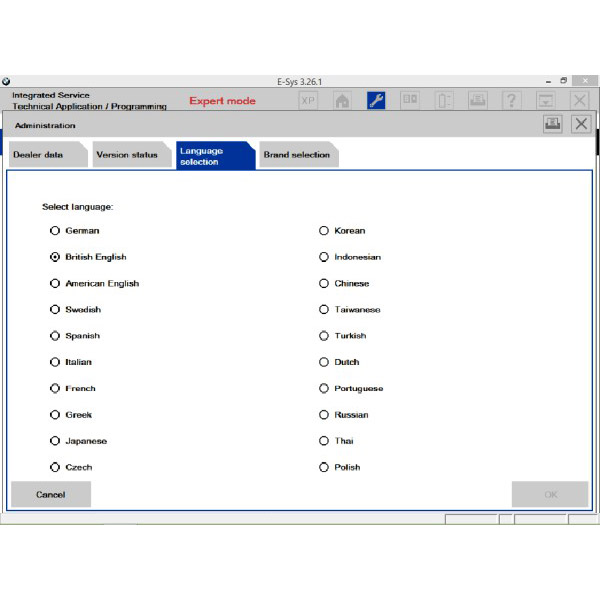Pick Russian from the language list

pos(324,415)
